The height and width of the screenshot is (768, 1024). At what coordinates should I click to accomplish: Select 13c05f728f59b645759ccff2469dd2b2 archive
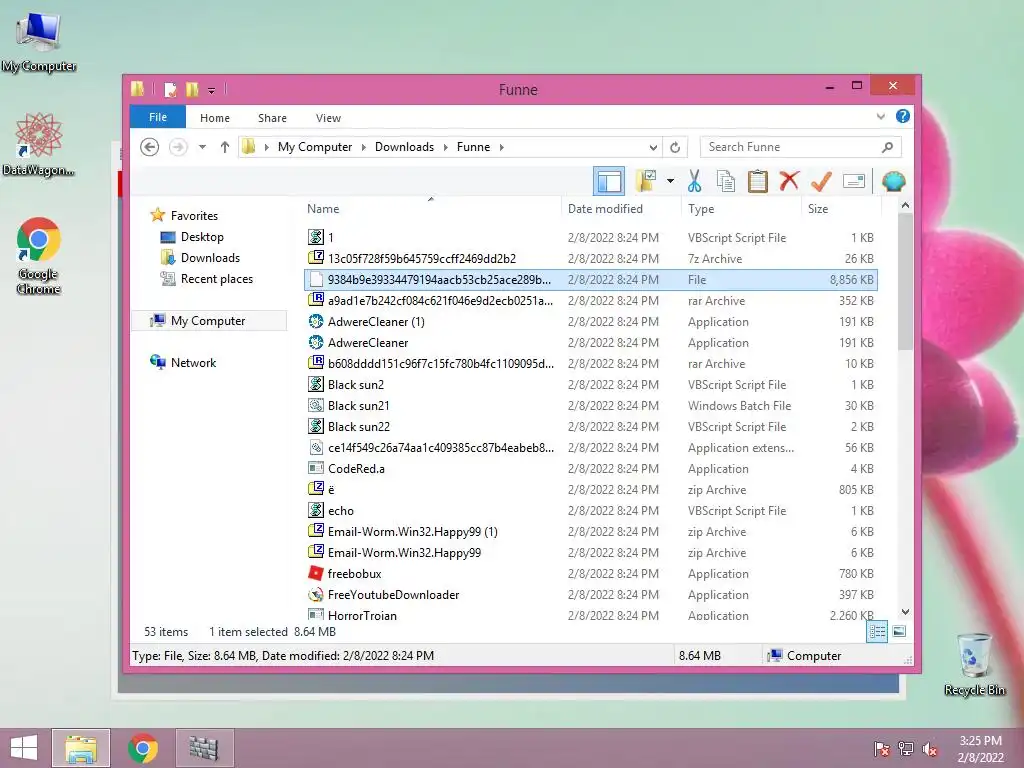coord(591,259)
